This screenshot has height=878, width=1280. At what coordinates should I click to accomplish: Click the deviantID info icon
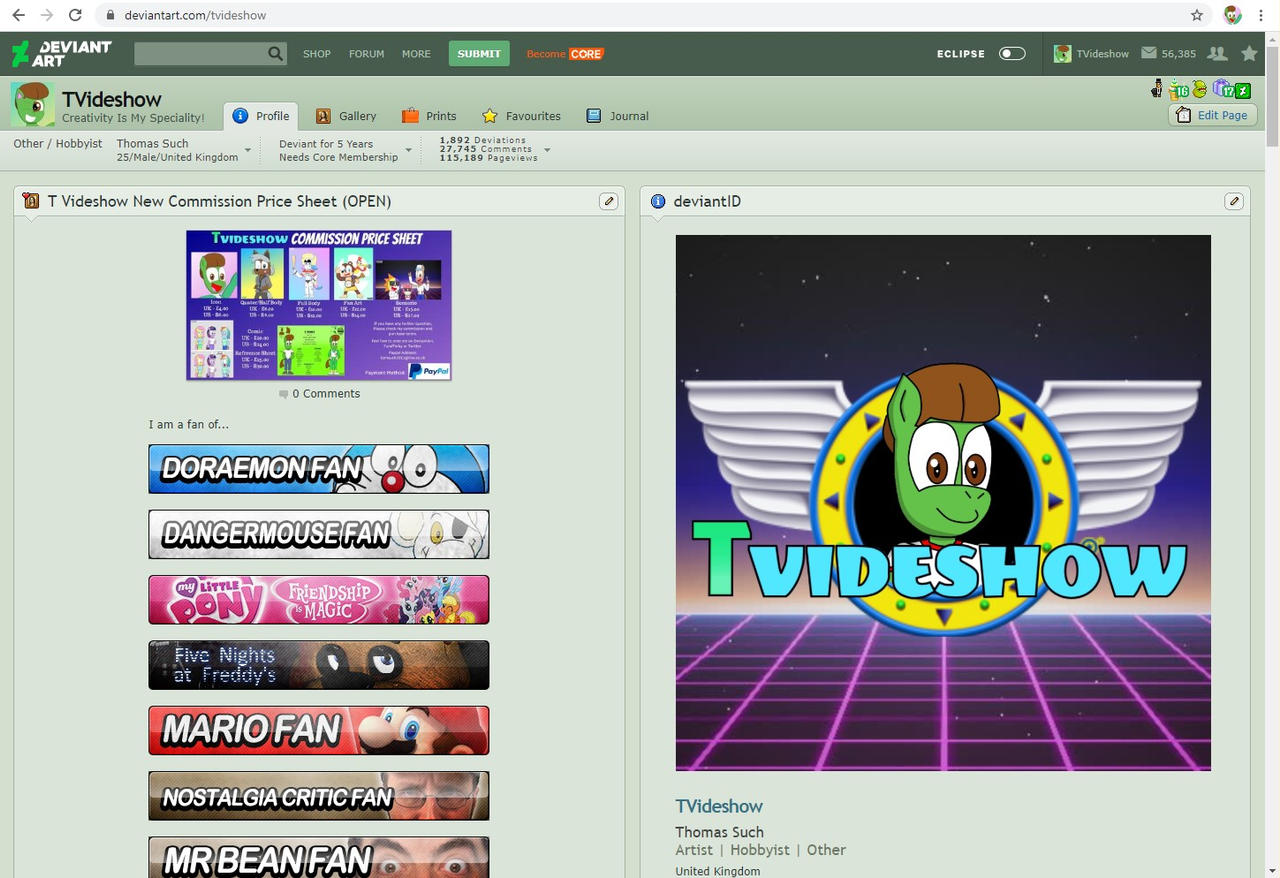point(657,201)
